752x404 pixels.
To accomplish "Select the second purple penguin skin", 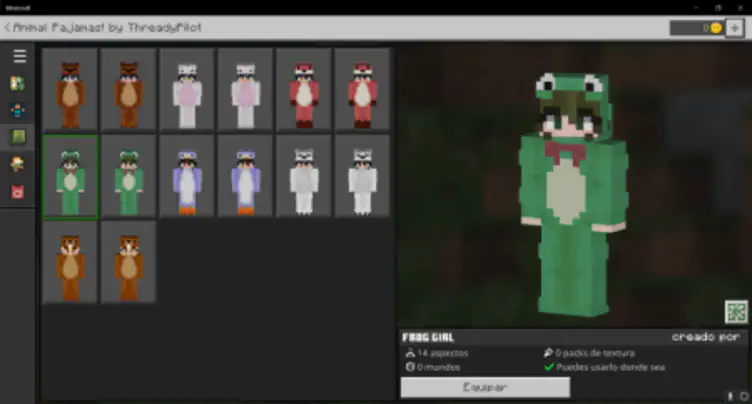I will [246, 177].
